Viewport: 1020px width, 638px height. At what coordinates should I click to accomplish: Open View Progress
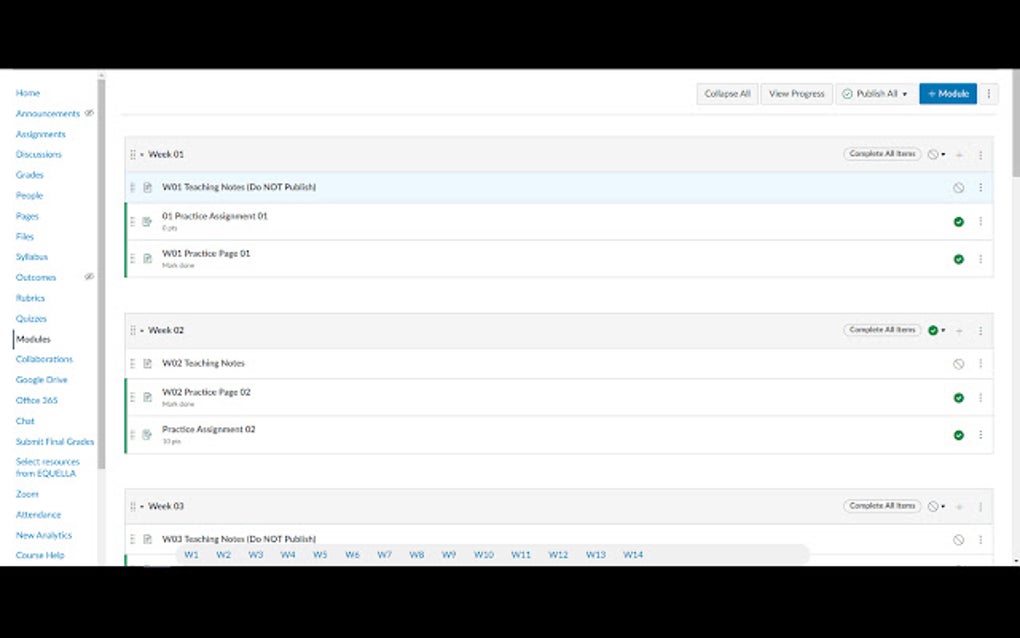pos(796,93)
